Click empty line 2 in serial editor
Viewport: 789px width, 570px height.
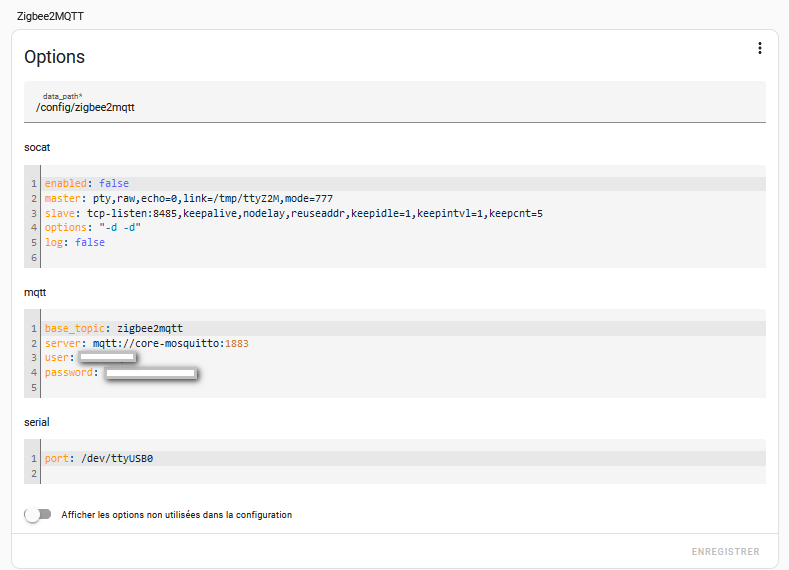[403, 473]
